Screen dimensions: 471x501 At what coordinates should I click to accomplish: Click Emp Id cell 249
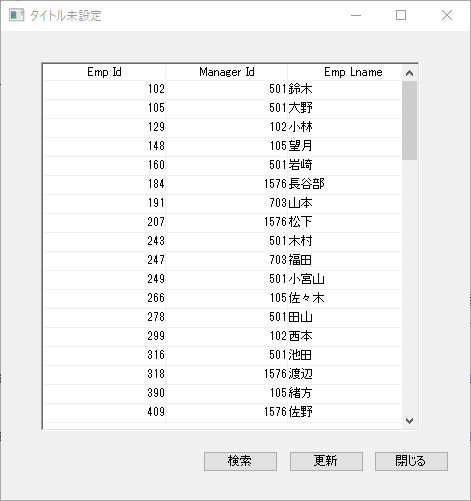(104, 279)
